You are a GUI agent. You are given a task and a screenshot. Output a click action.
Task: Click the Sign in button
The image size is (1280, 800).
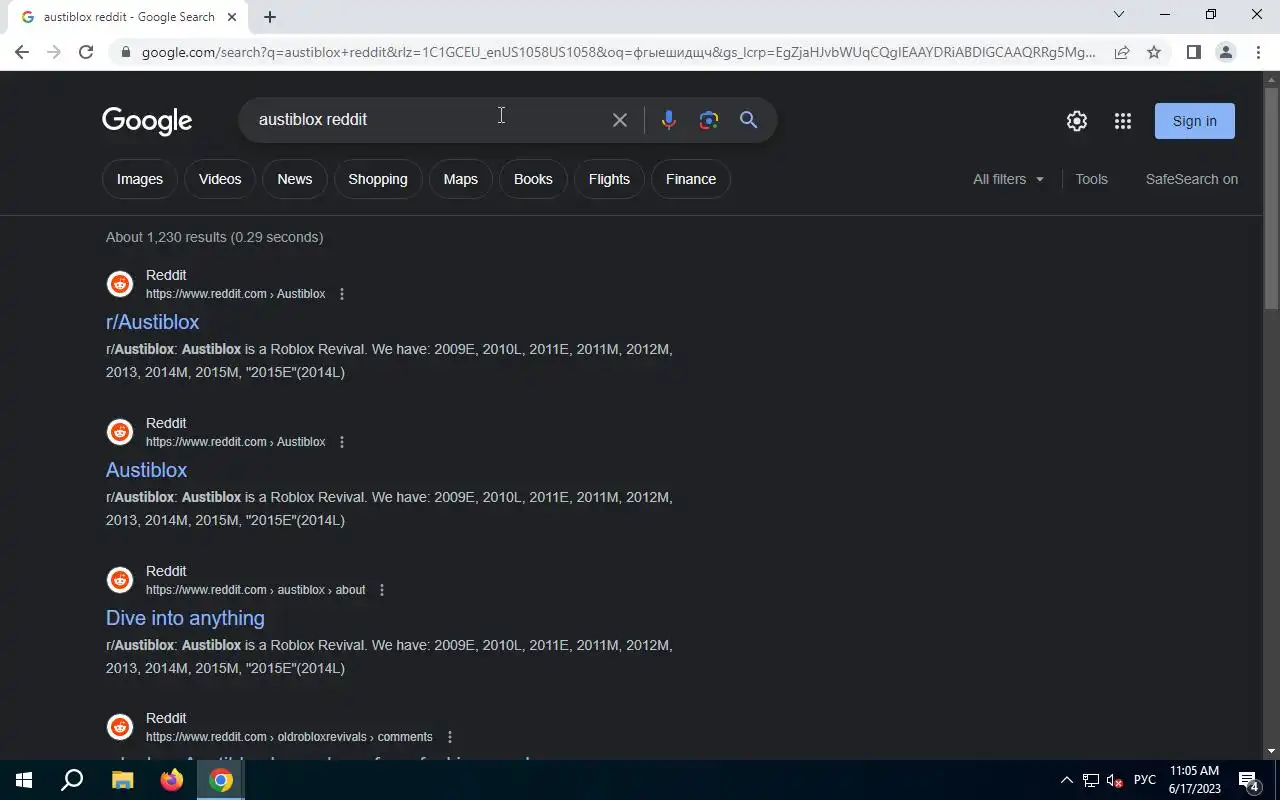coord(1195,121)
